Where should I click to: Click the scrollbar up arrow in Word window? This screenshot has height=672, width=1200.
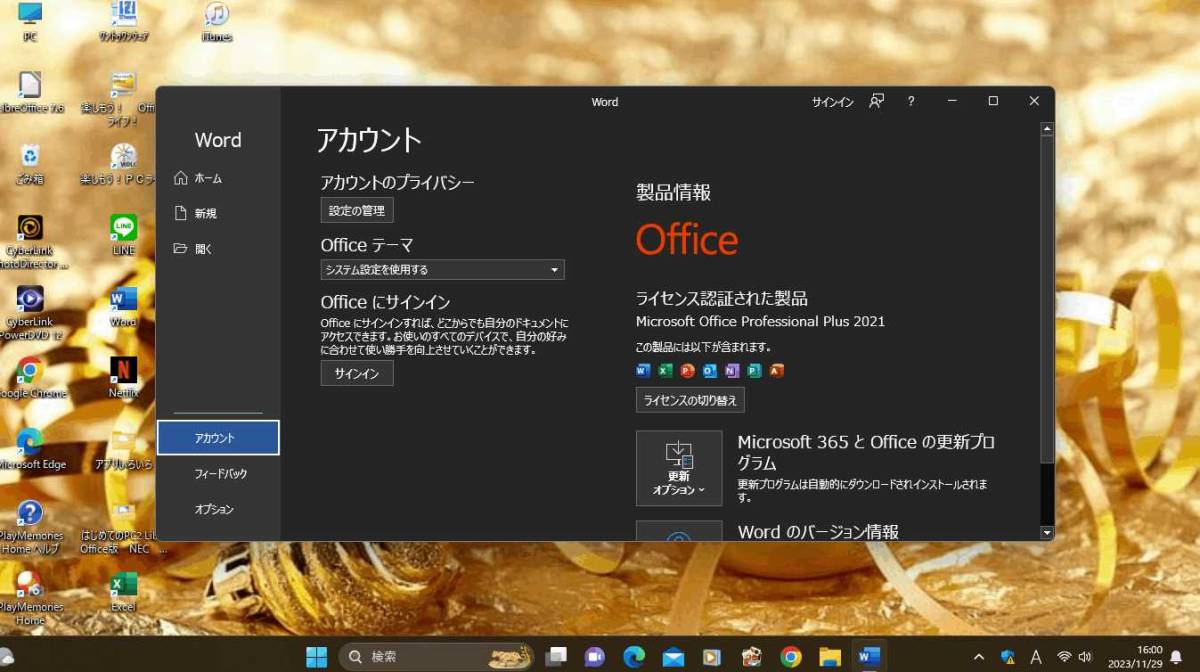(1047, 129)
